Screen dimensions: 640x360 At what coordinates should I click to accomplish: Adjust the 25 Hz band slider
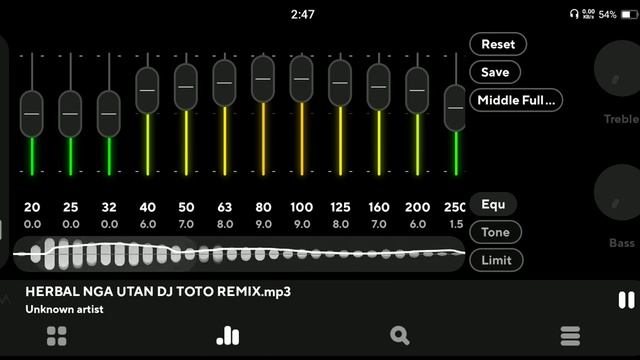coord(70,114)
